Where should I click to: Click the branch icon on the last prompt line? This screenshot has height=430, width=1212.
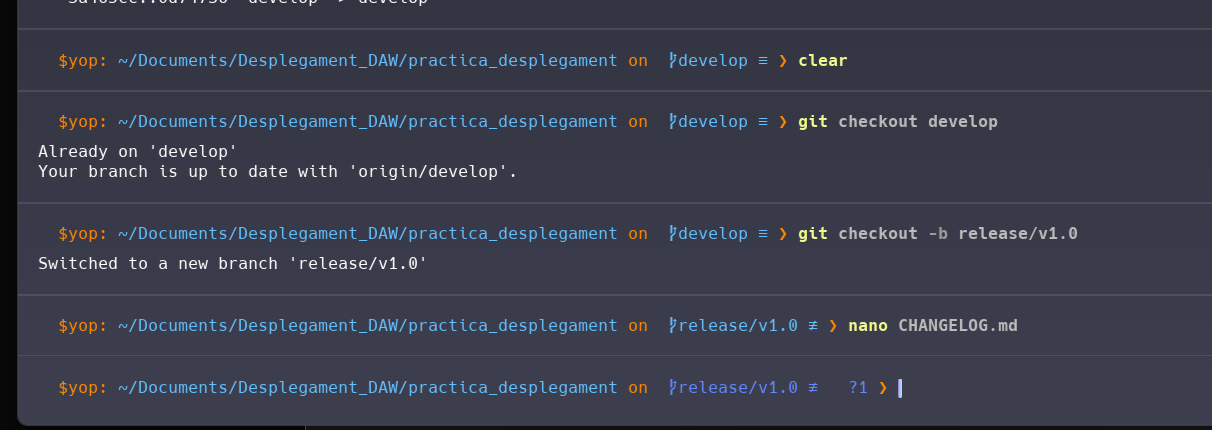click(673, 387)
